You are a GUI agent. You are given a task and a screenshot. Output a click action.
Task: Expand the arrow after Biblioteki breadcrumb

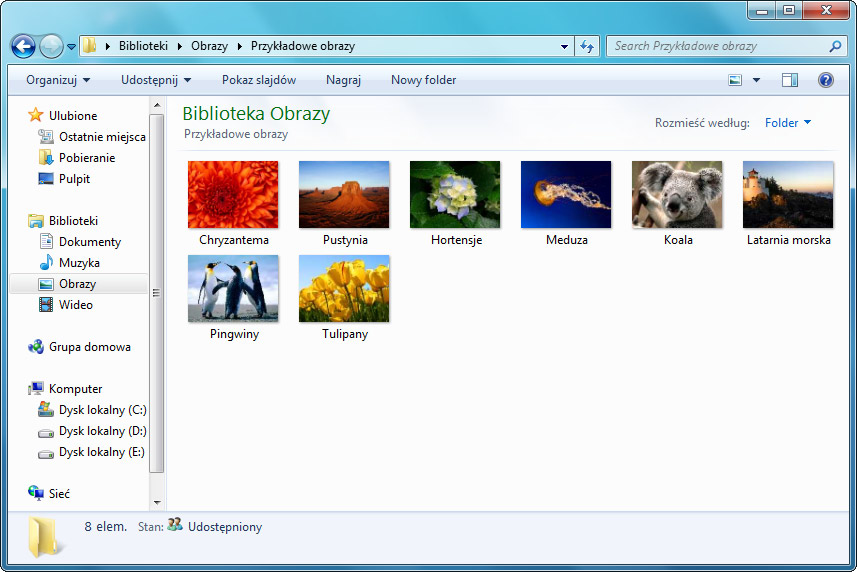coord(180,46)
